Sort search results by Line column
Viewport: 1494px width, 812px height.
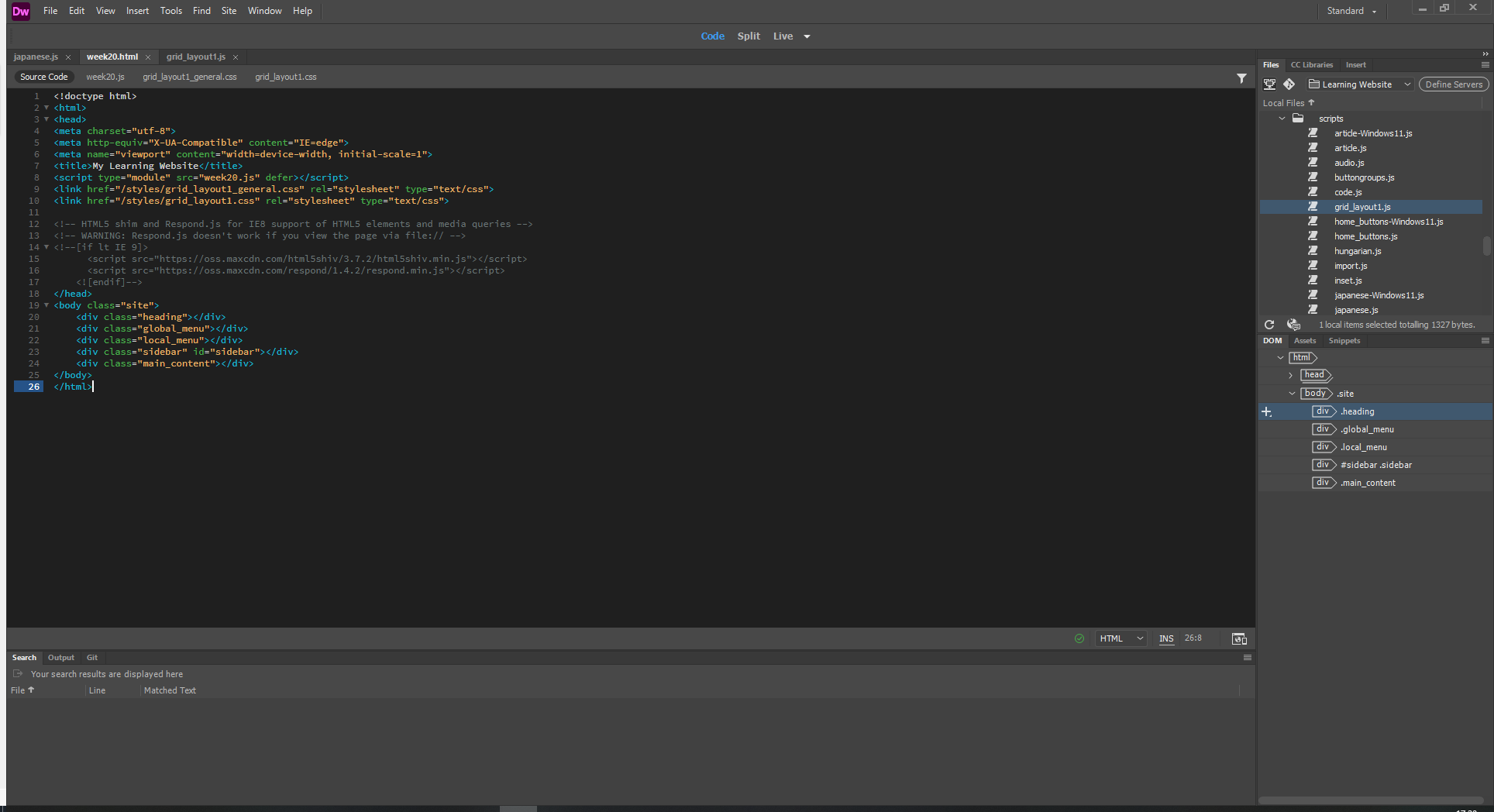[x=98, y=690]
